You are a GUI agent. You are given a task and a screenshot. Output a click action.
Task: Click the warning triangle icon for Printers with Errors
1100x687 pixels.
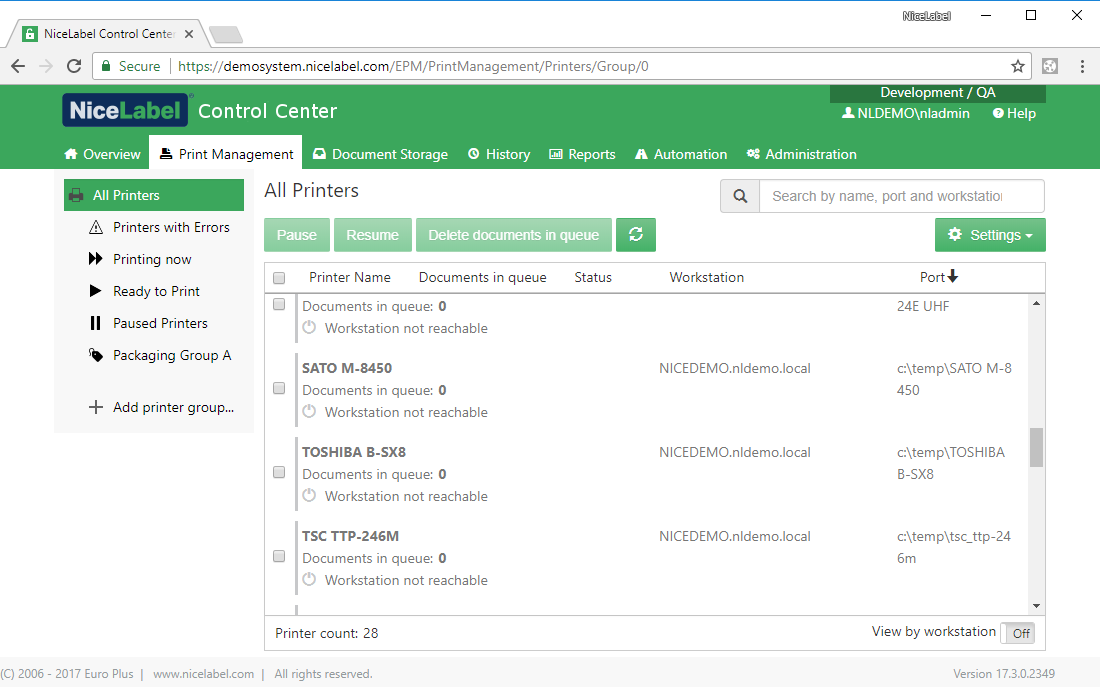click(96, 227)
